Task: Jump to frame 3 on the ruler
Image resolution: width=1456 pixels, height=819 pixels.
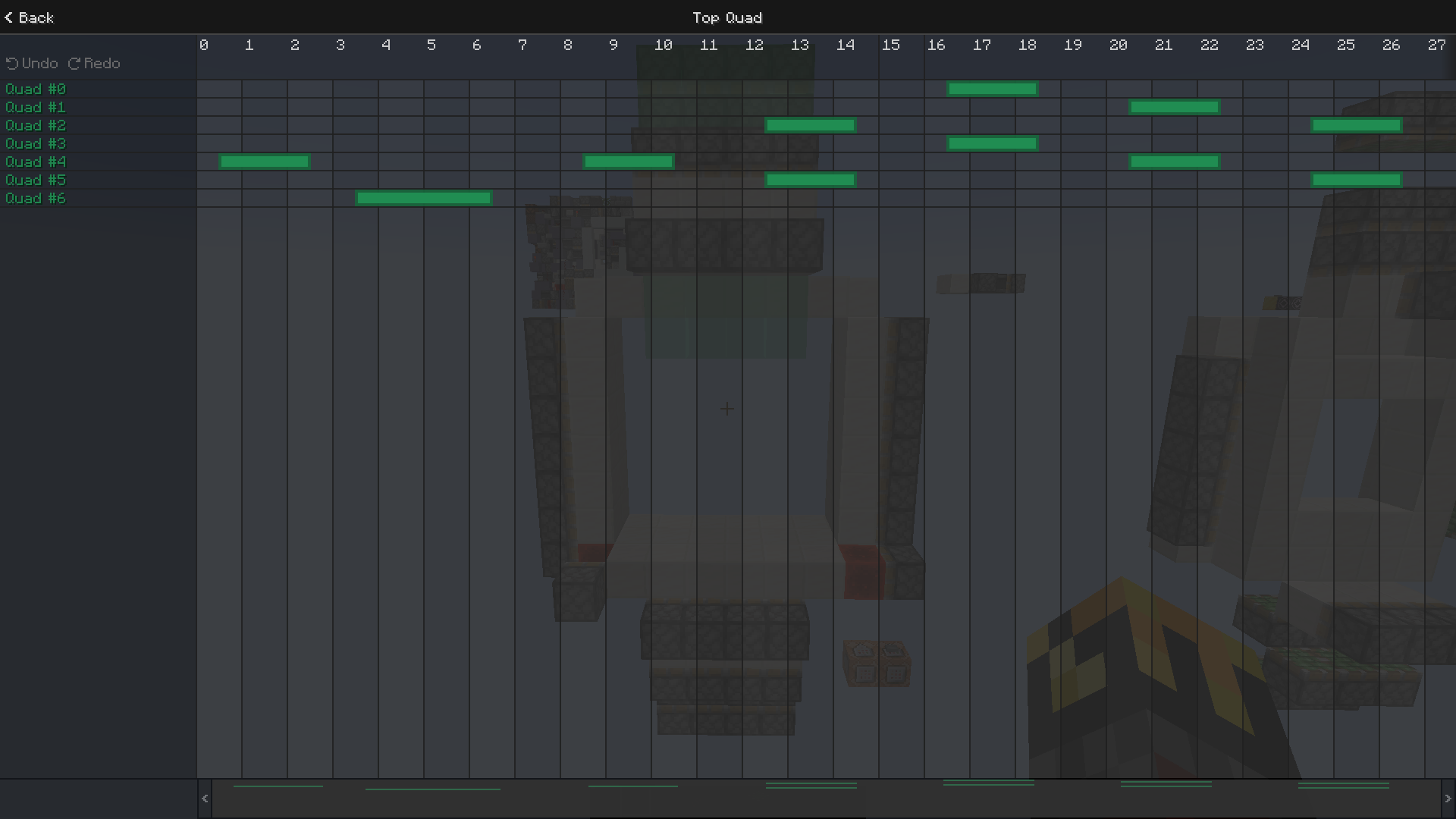Action: [340, 45]
